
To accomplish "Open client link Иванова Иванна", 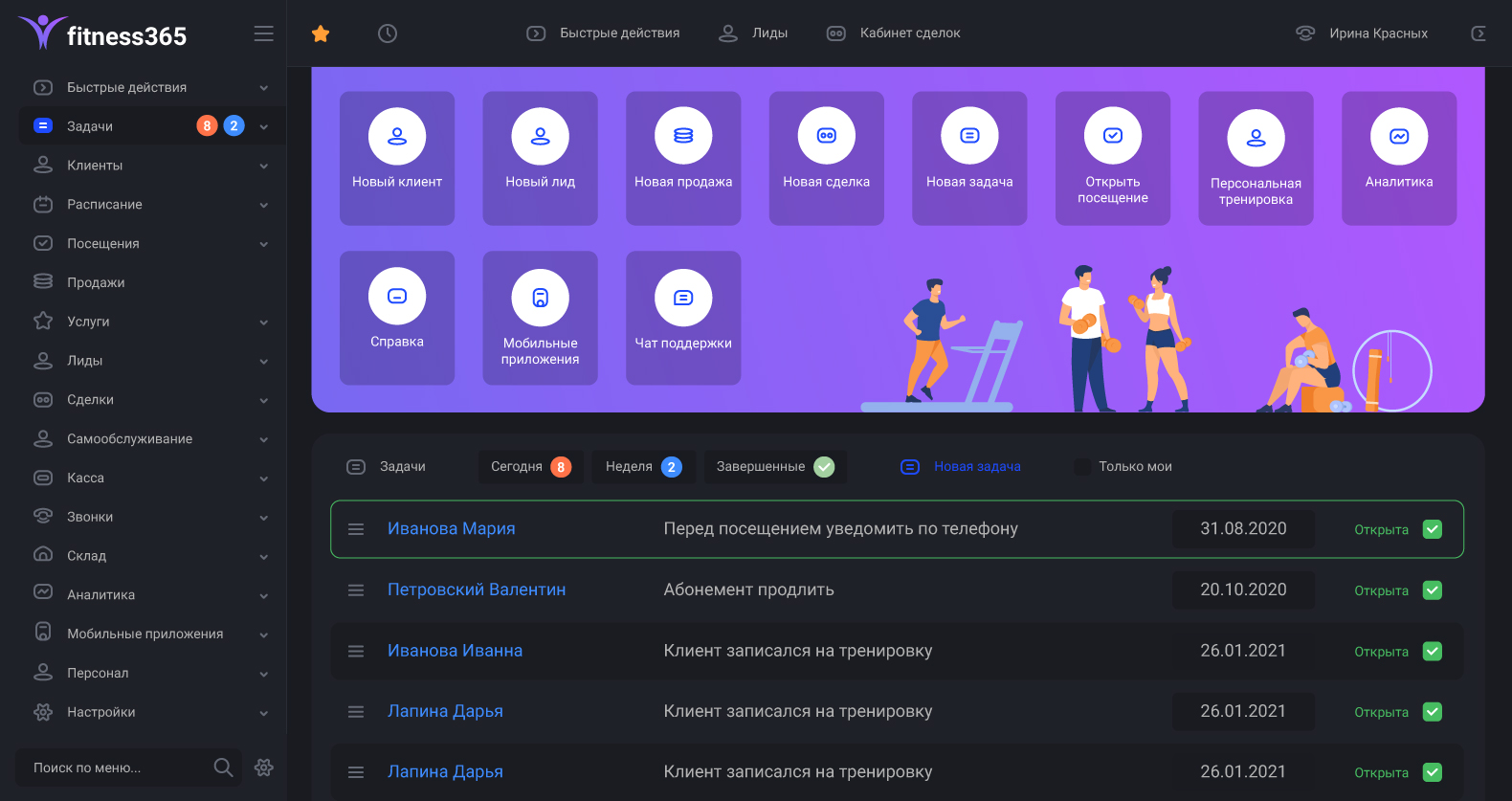I will click(455, 651).
